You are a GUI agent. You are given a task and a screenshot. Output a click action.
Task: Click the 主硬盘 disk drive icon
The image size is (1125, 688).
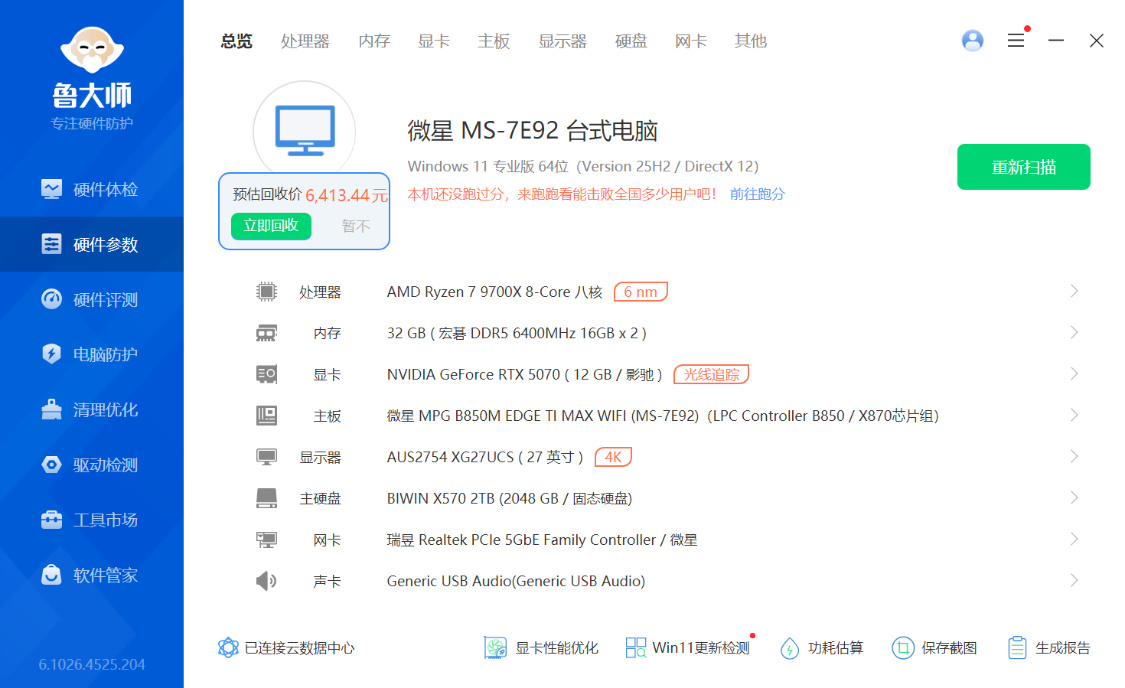tap(266, 498)
